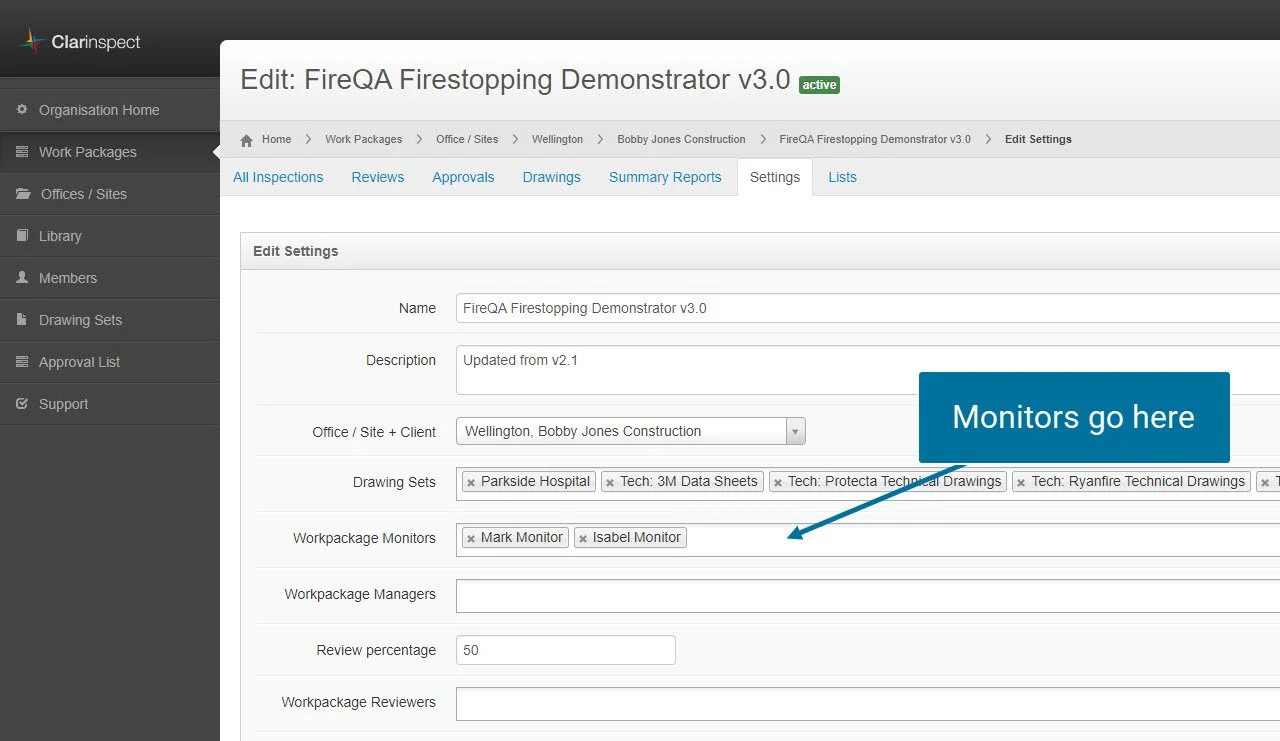
Task: Go to Offices / Sites sidebar item
Action: 110,194
